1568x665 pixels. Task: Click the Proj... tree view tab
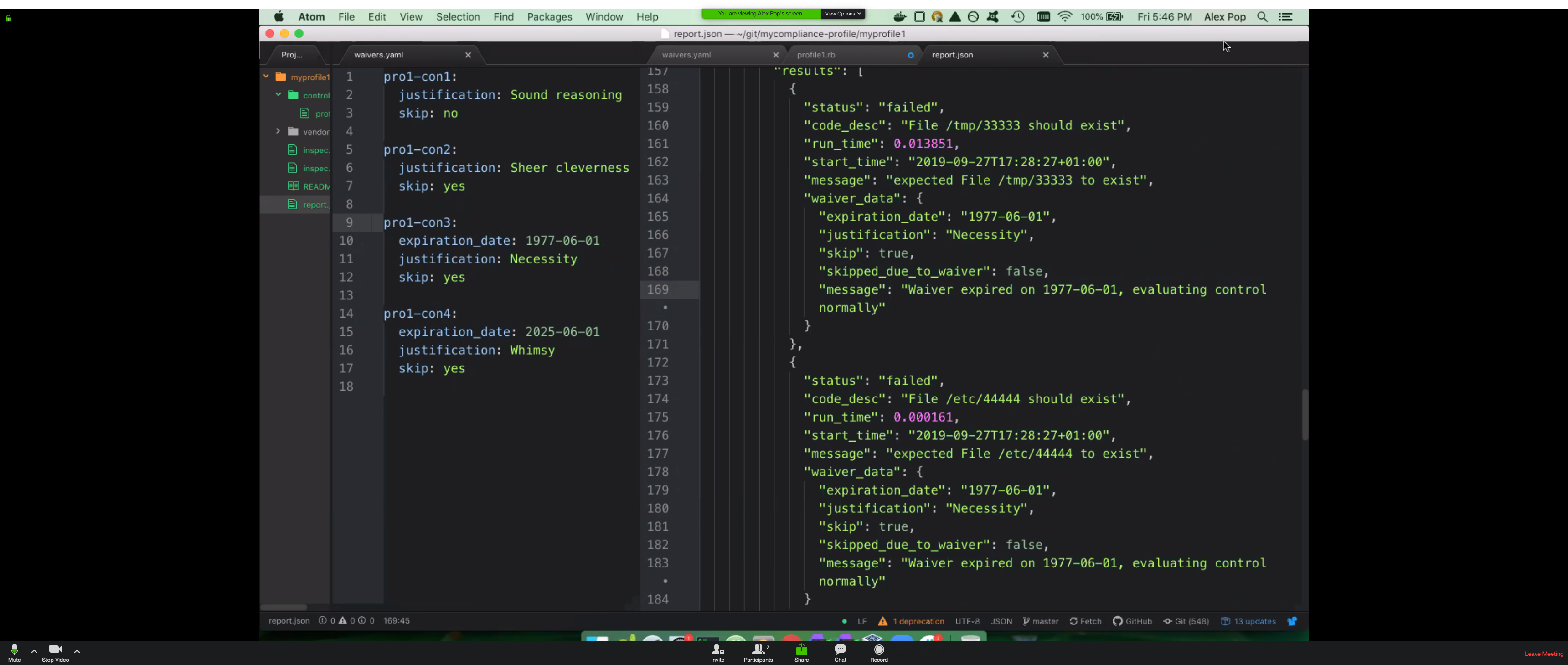coord(292,55)
